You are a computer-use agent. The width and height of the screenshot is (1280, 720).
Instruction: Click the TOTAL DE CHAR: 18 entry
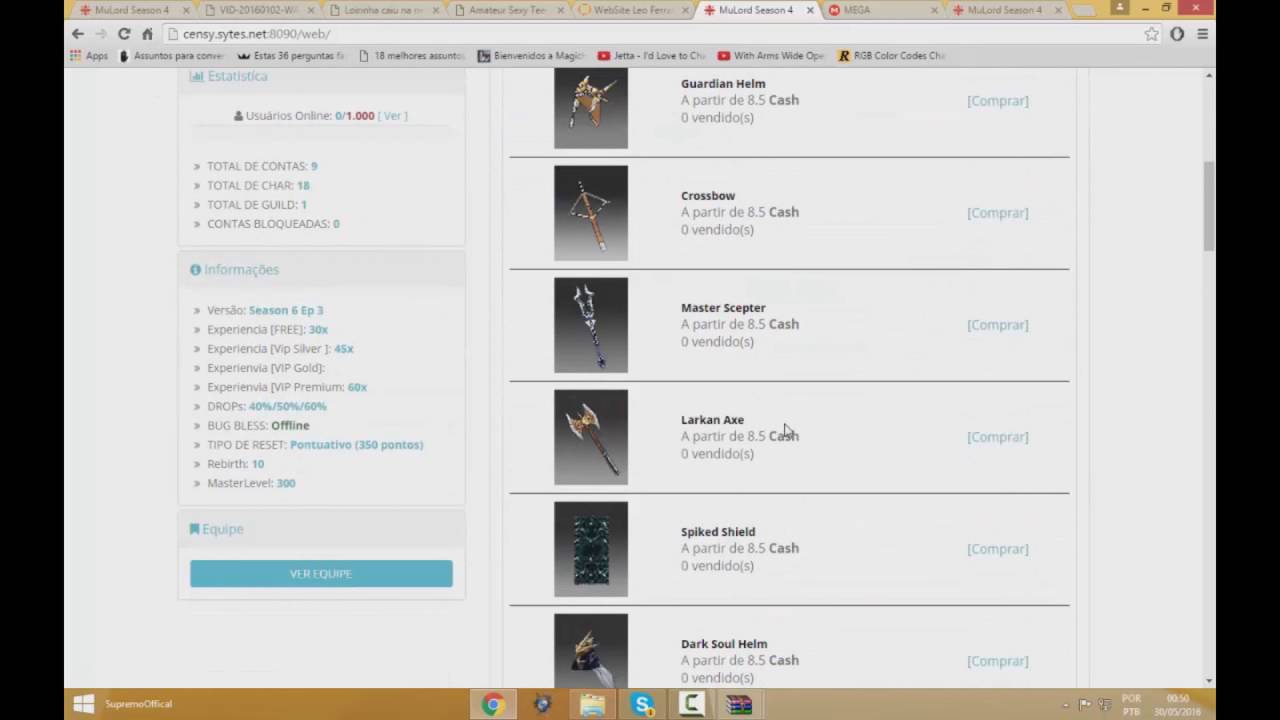tap(258, 185)
